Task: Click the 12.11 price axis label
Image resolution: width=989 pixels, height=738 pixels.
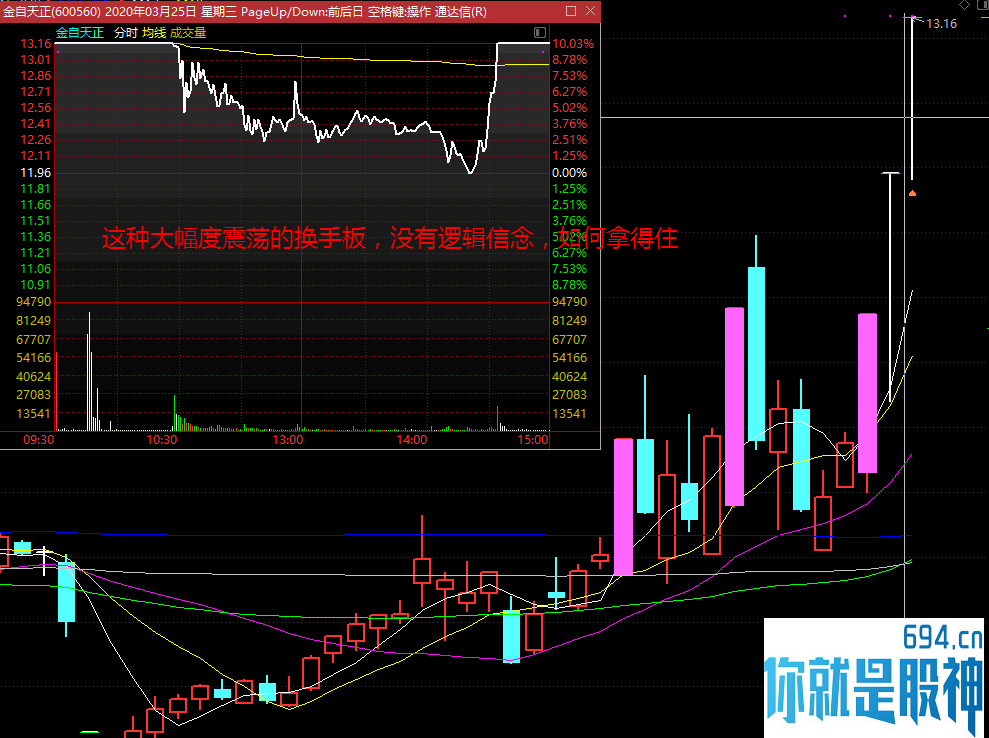Action: click(35, 156)
